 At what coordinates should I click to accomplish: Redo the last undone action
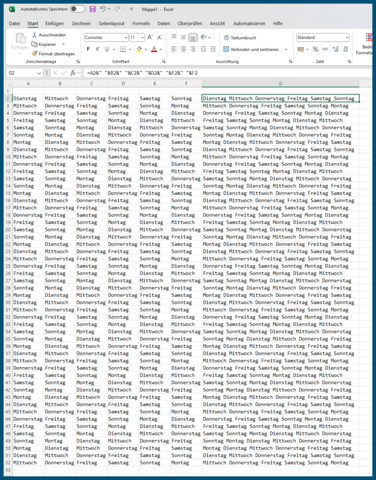(117, 9)
